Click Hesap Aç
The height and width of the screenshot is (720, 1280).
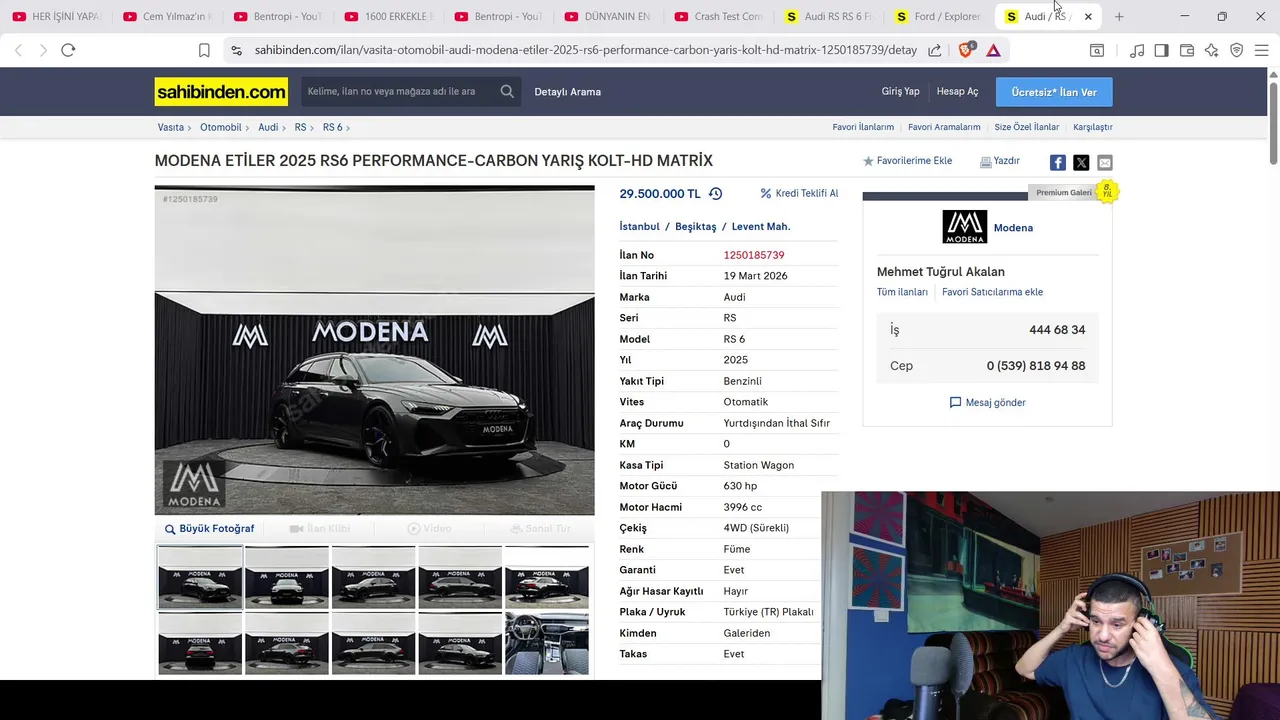(x=957, y=91)
